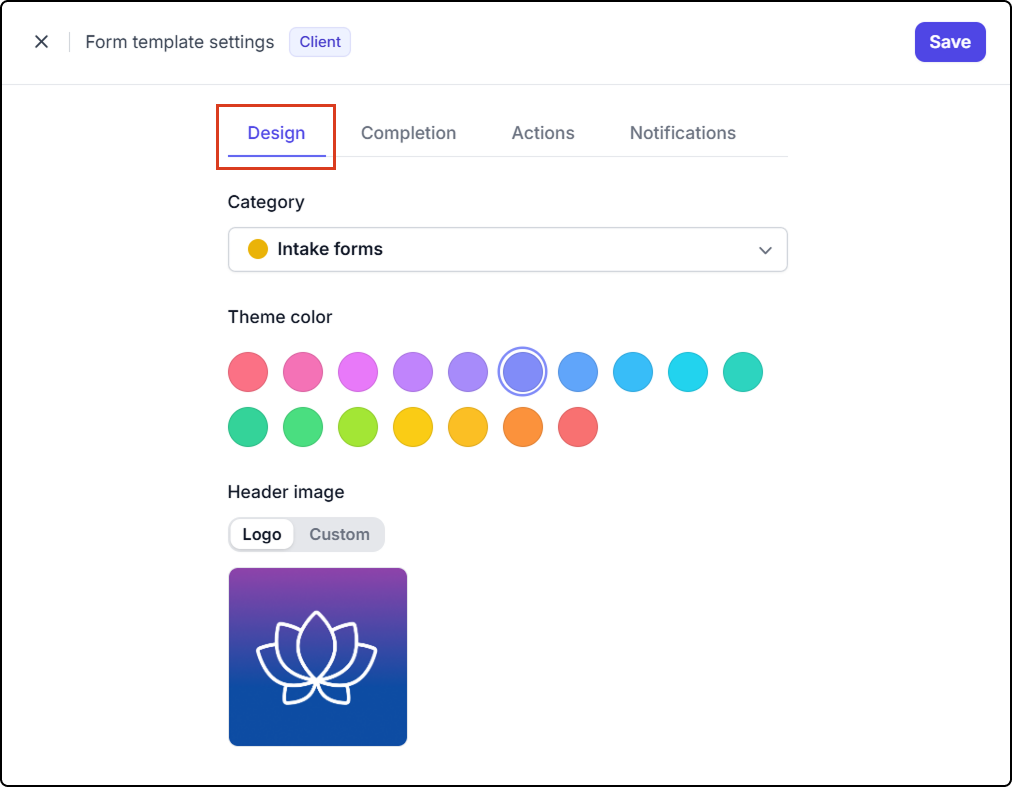
Task: Expand the Category dropdown chevron
Action: point(765,250)
